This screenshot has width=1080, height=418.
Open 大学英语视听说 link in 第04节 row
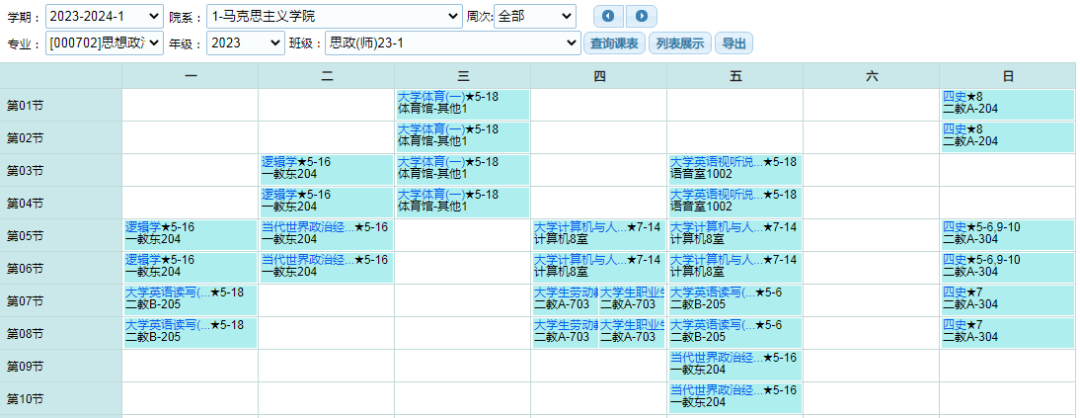(716, 194)
